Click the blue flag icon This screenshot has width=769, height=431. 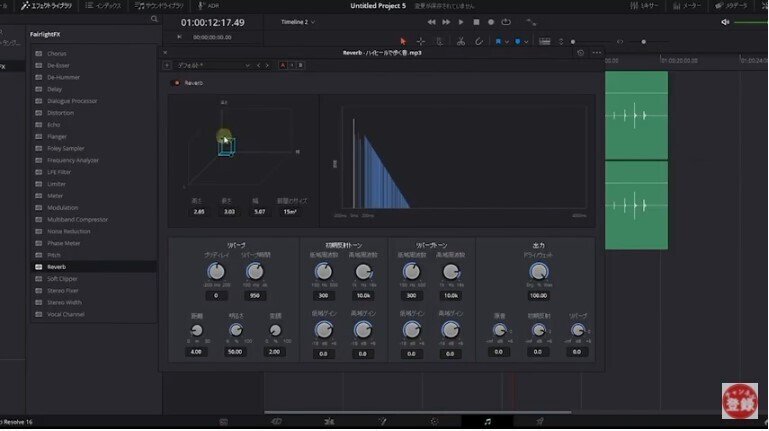pyautogui.click(x=498, y=42)
